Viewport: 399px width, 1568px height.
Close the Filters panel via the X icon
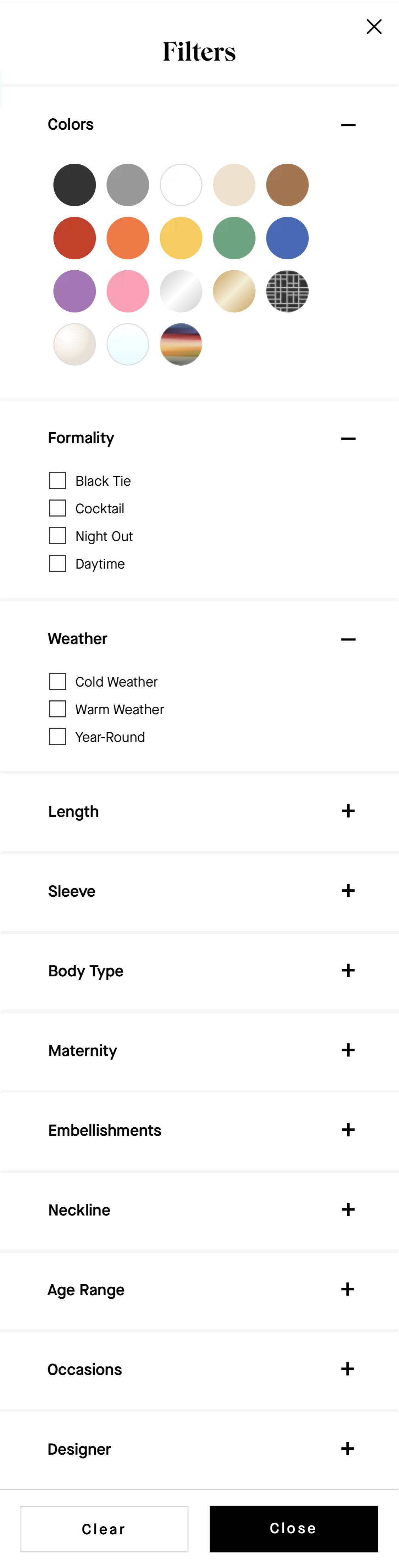374,27
